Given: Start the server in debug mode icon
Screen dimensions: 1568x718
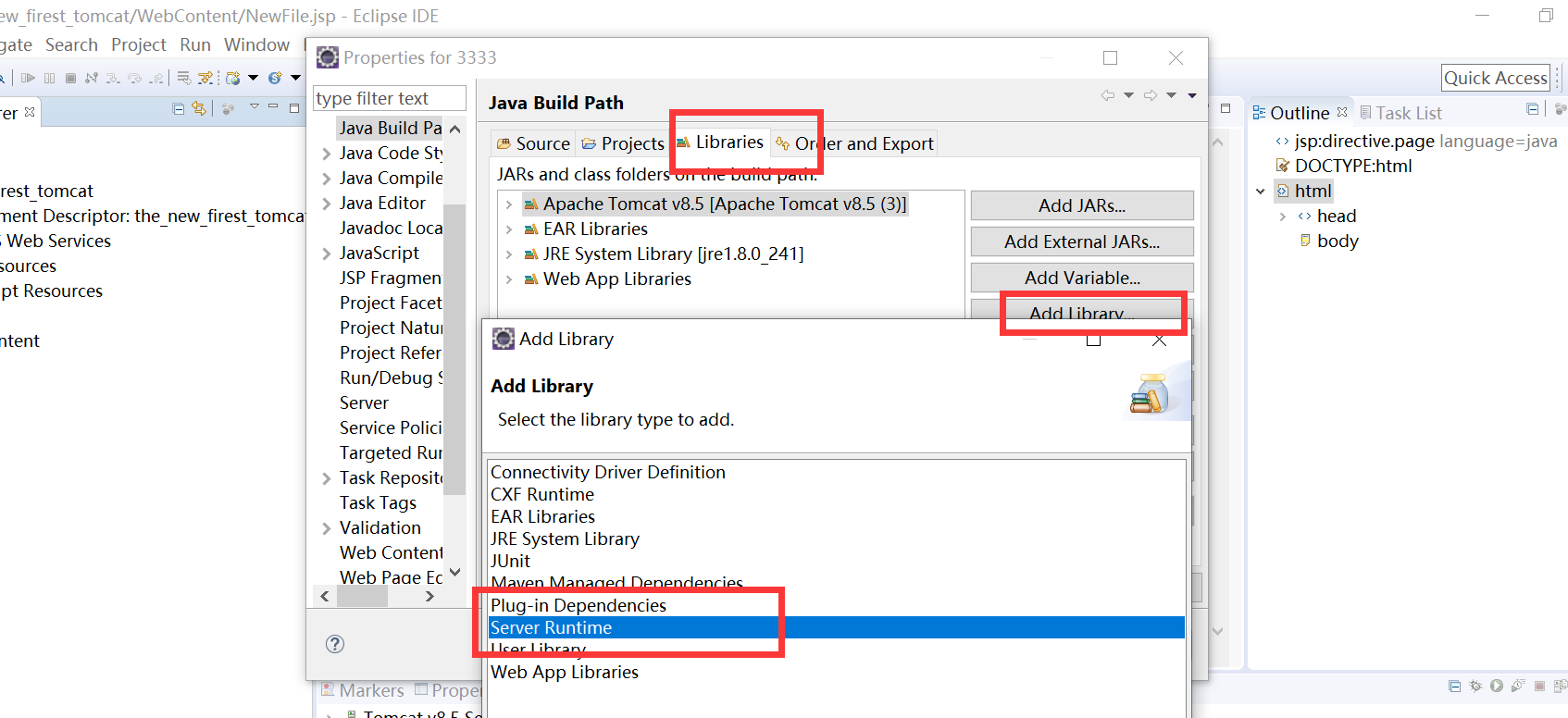Looking at the screenshot, I should [x=1475, y=687].
